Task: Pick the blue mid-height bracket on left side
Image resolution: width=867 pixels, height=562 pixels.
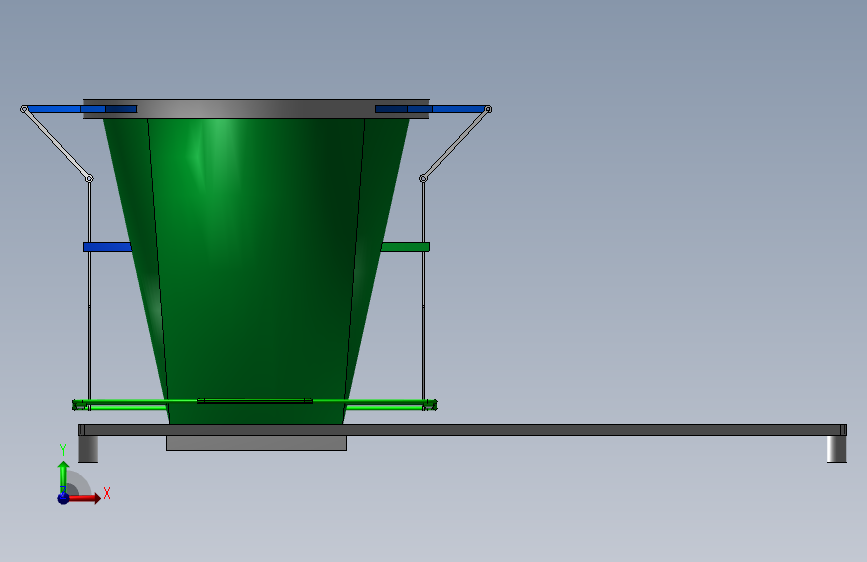Action: (107, 247)
